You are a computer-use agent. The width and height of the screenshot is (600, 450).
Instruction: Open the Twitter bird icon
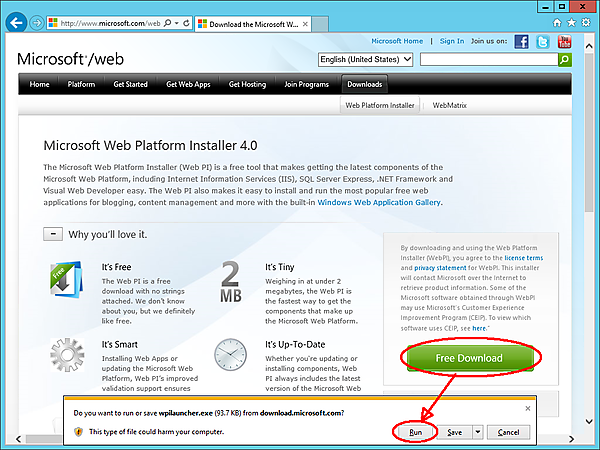[543, 41]
